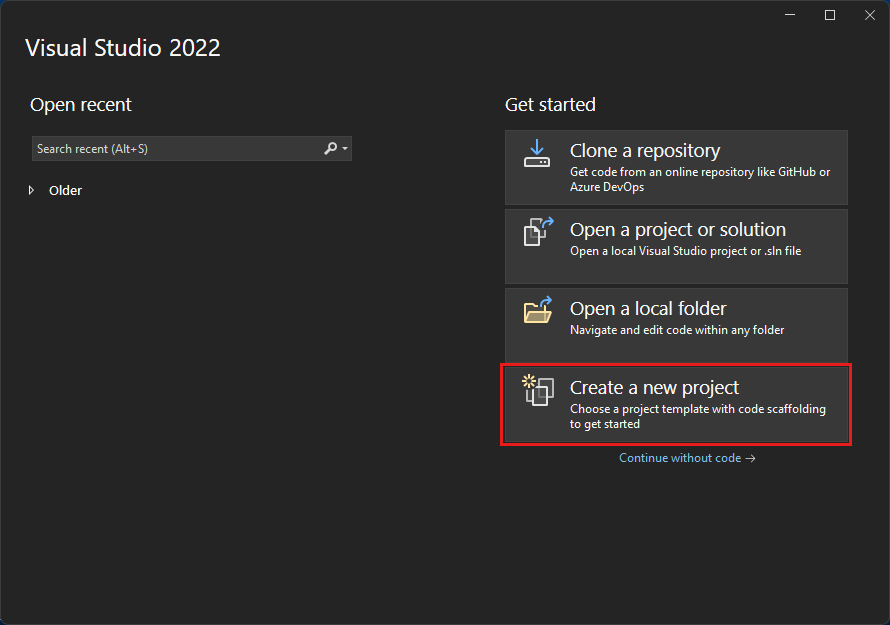Click the Older disclosure triangle
Viewport: 890px width, 625px height.
click(31, 190)
